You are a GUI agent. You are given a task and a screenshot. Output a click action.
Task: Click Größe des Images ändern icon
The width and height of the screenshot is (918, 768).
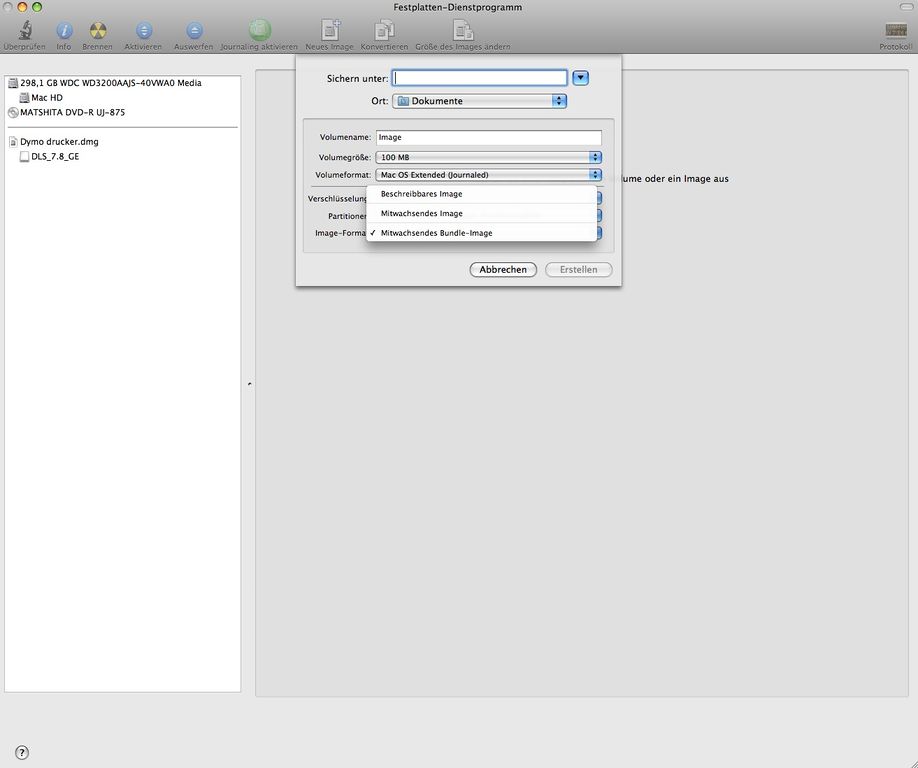[463, 30]
